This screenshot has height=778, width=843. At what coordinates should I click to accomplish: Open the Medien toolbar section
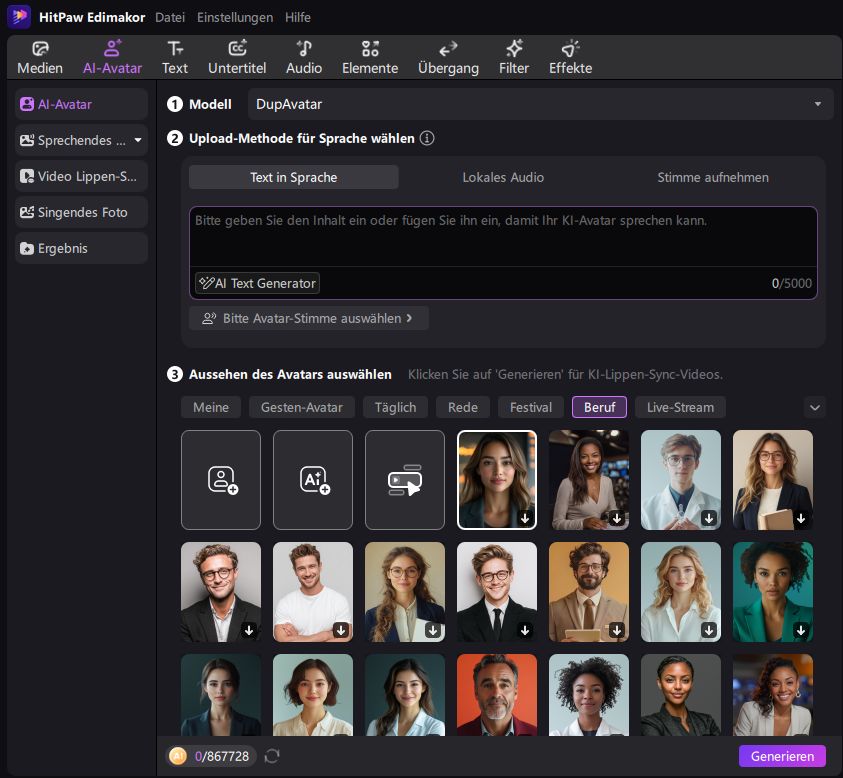pyautogui.click(x=40, y=58)
